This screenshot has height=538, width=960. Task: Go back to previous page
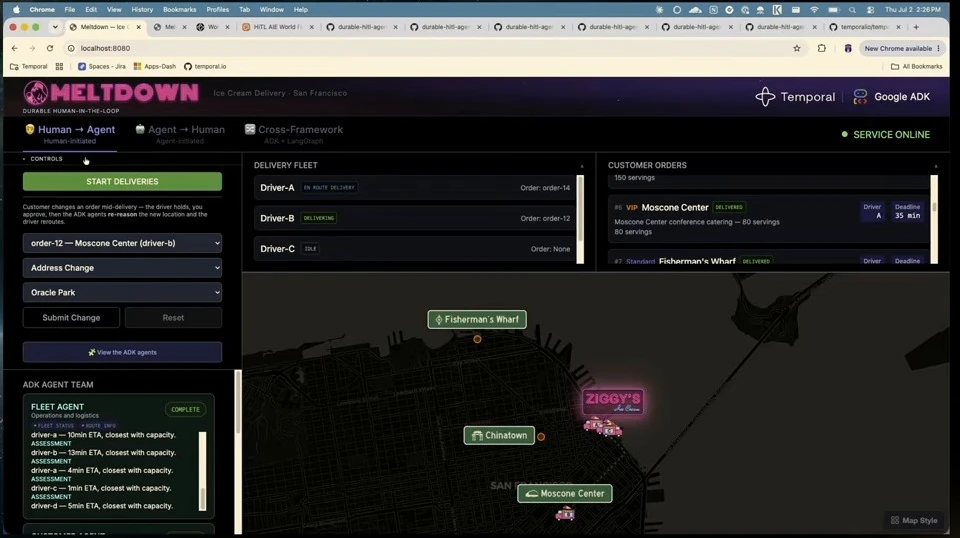[15, 48]
